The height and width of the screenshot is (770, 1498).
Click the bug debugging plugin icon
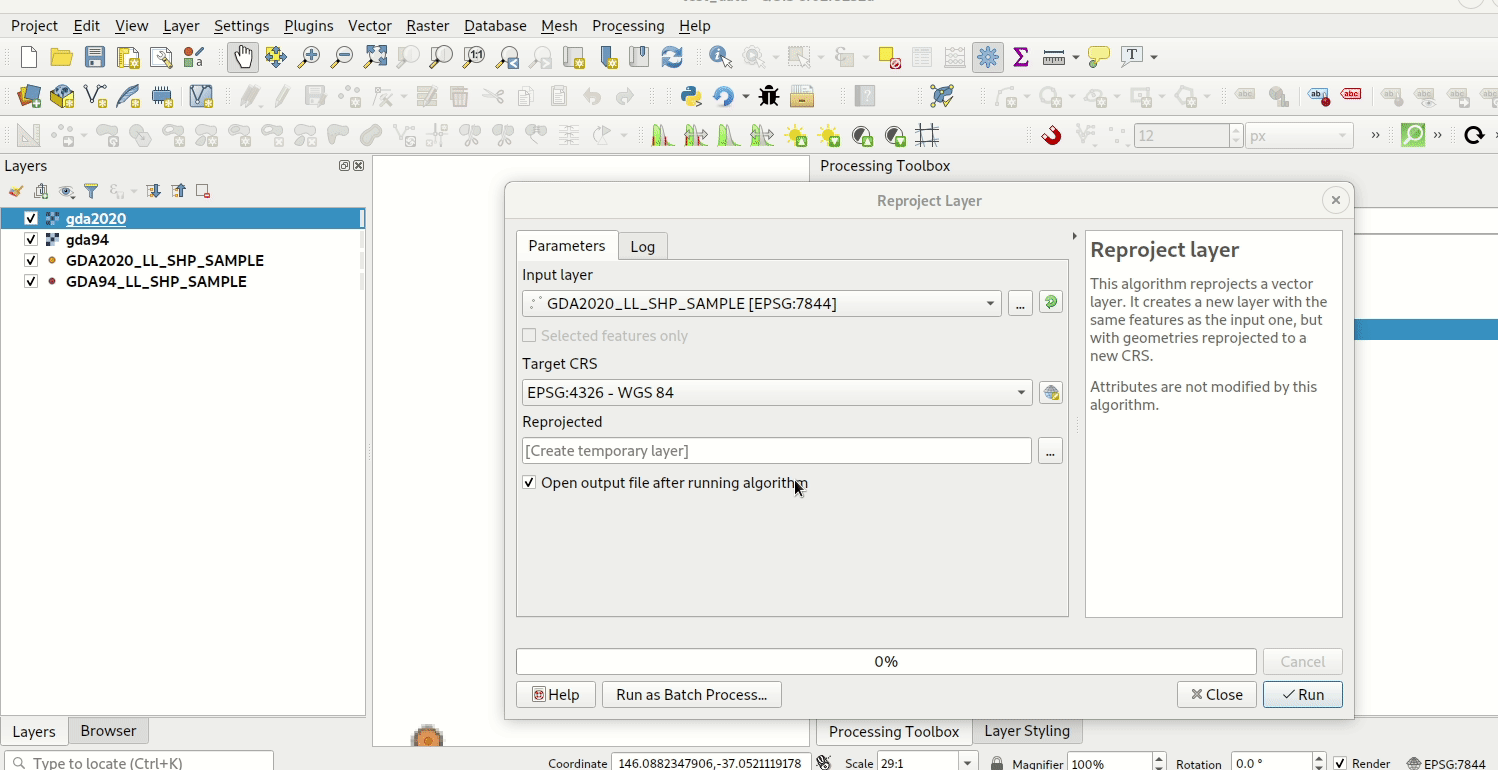pos(769,96)
